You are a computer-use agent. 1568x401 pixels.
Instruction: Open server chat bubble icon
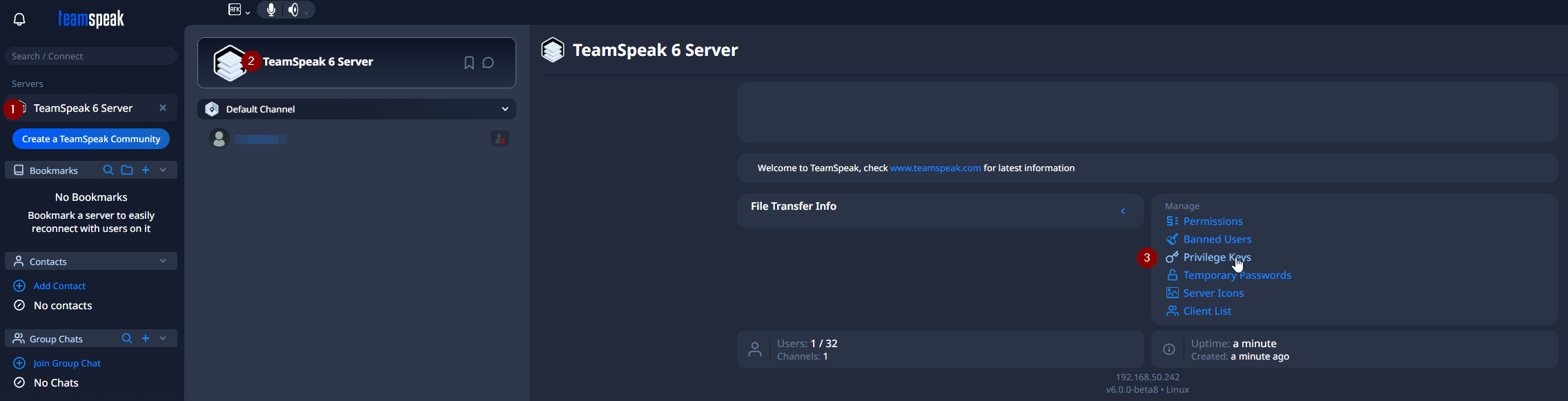coord(489,63)
